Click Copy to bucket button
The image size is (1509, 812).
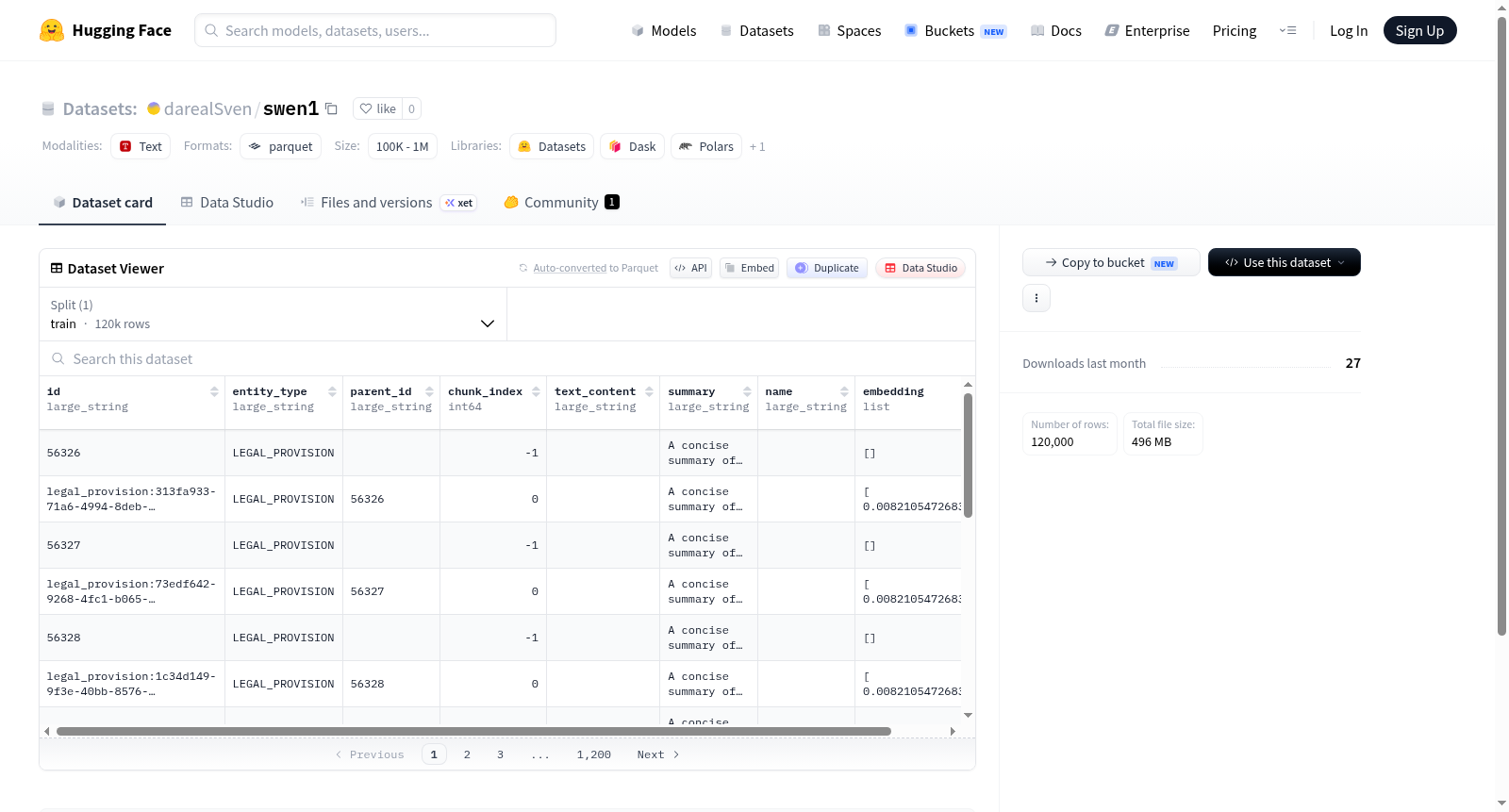(1111, 262)
